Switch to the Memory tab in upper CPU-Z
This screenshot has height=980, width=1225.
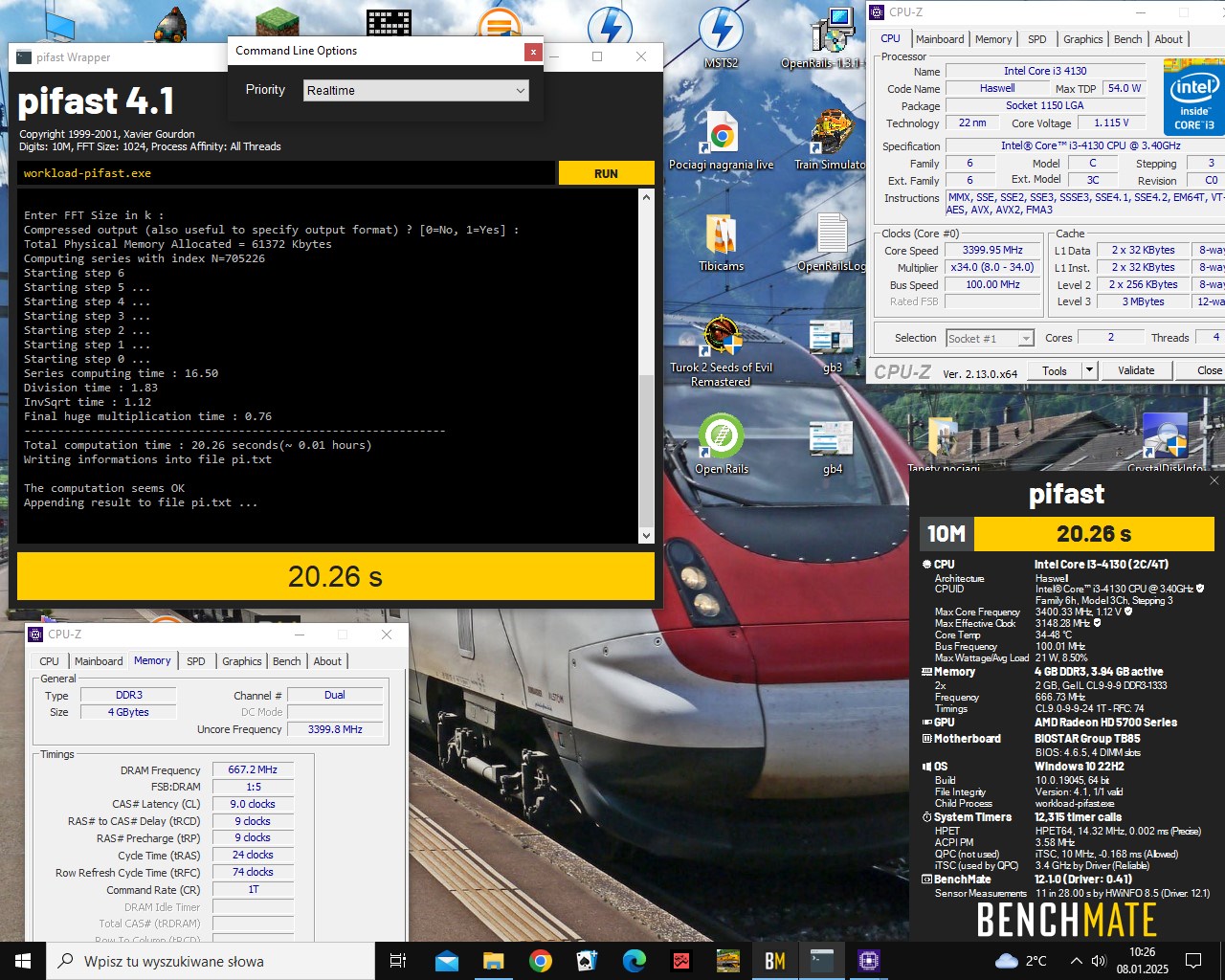point(993,39)
